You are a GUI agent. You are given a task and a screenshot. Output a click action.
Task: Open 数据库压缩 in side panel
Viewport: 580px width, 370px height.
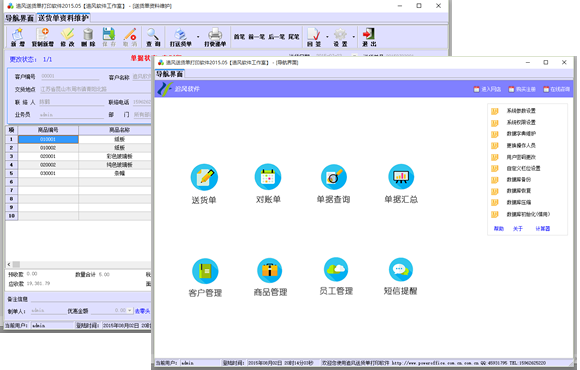pyautogui.click(x=519, y=202)
